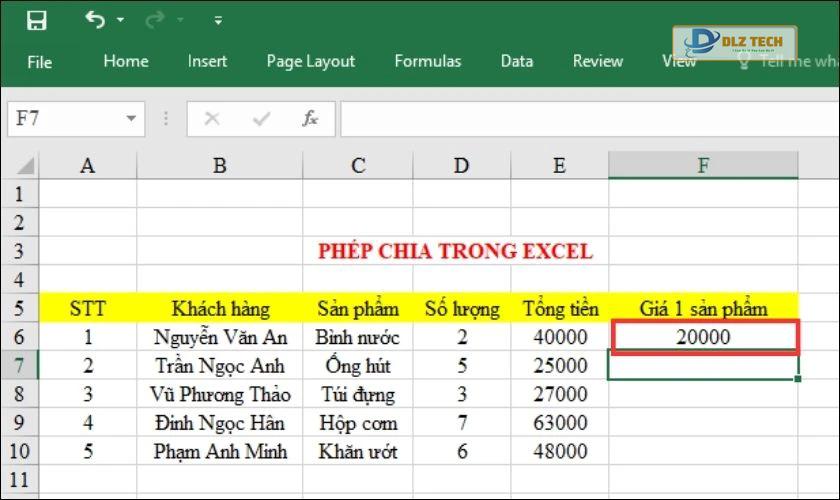
Task: Expand the Name Box dropdown arrow
Action: (131, 118)
